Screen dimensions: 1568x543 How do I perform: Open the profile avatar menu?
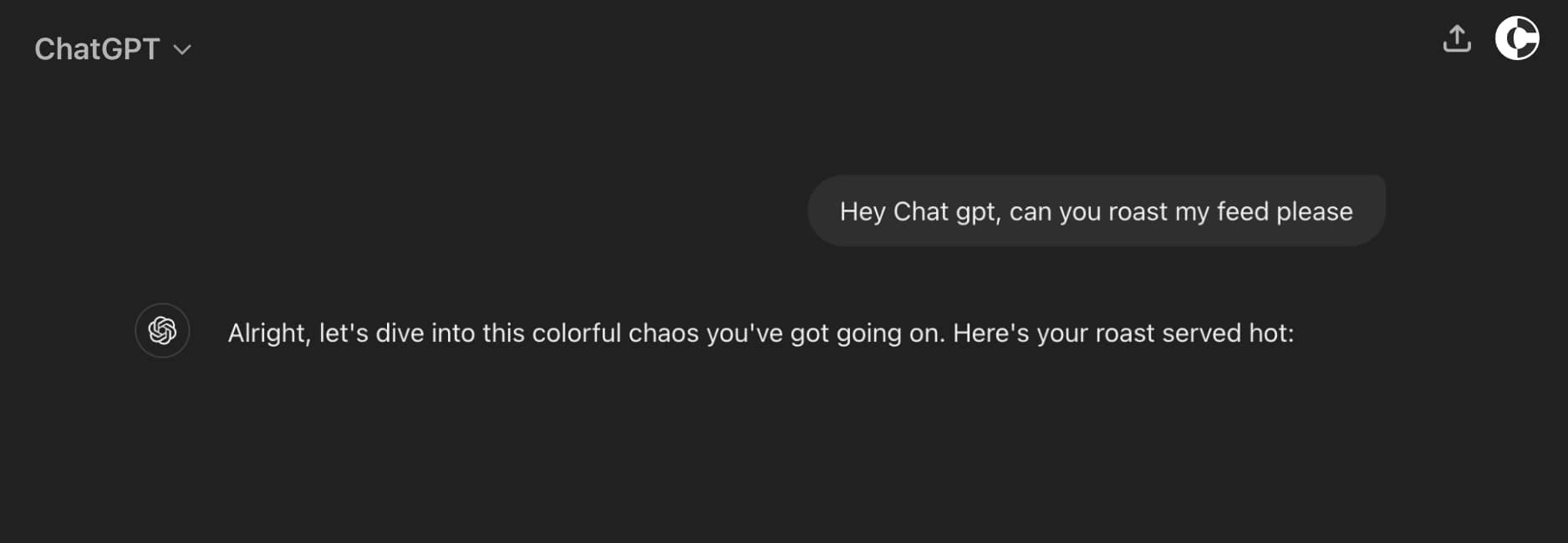coord(1517,38)
